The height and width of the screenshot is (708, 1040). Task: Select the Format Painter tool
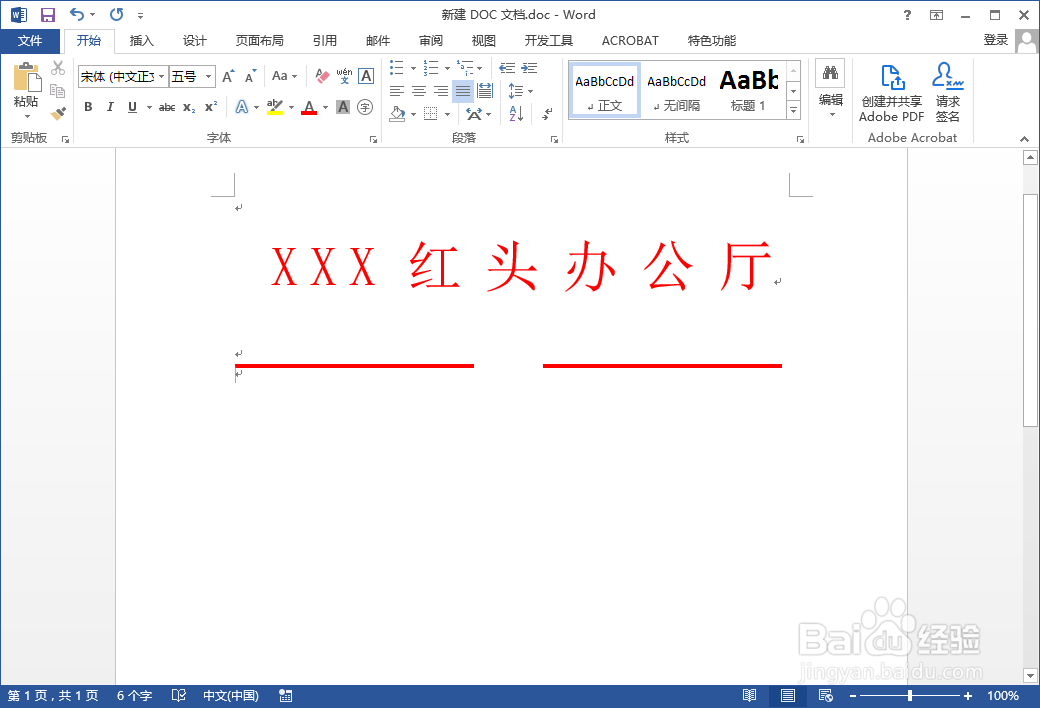pos(57,113)
